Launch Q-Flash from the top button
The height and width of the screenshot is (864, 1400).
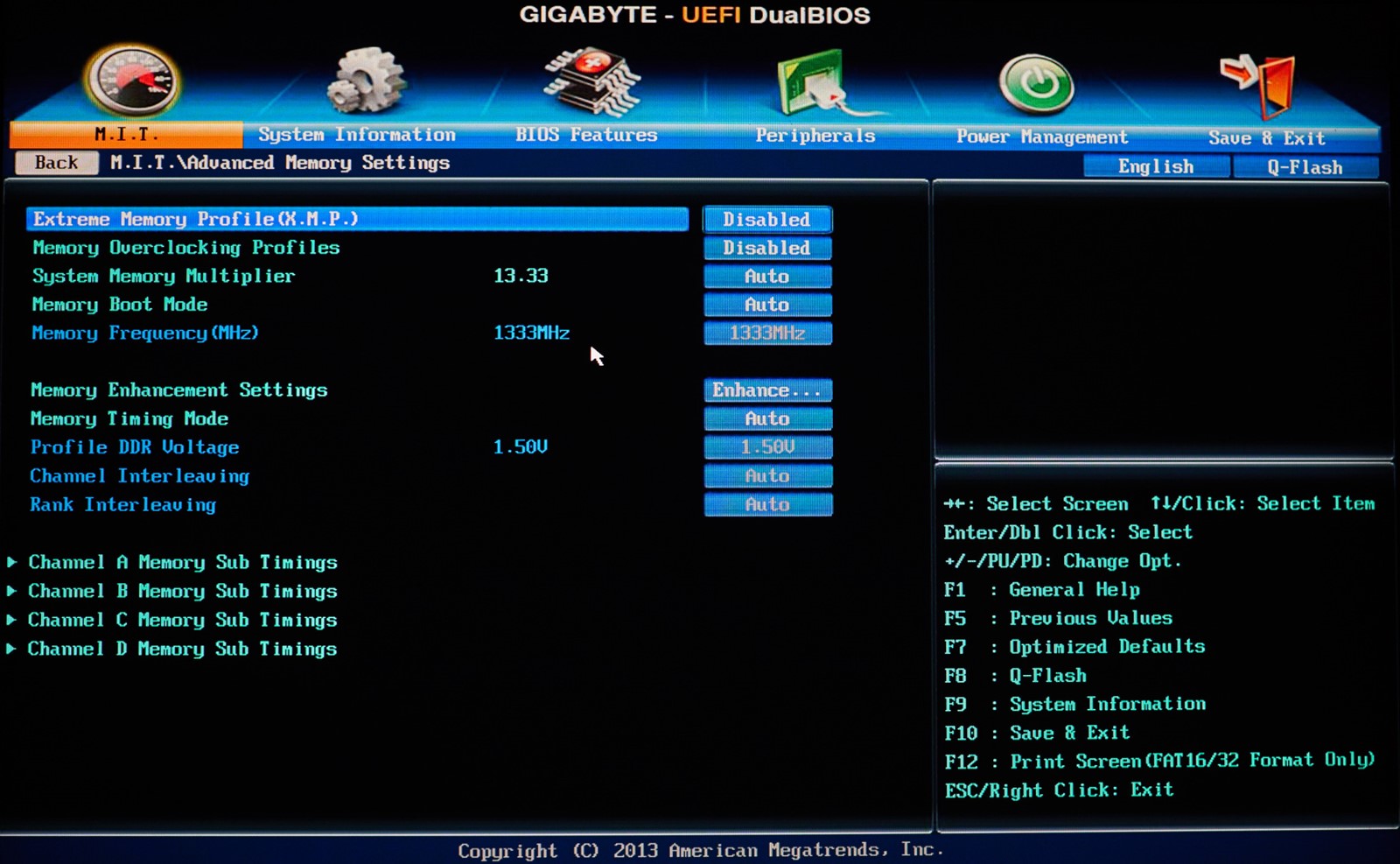click(1305, 167)
